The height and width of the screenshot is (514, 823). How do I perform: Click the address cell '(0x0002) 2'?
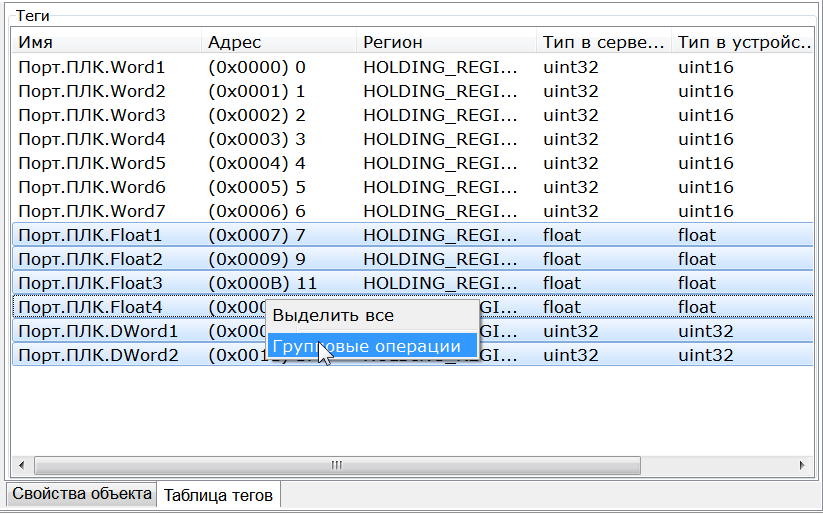click(x=256, y=115)
